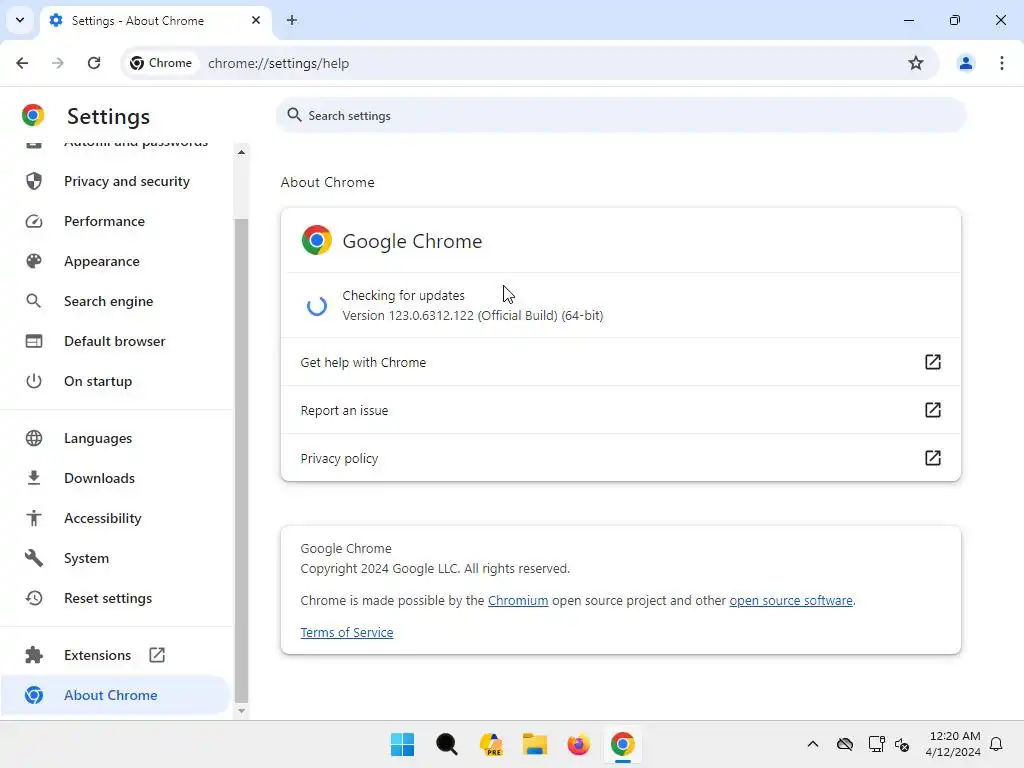Viewport: 1024px width, 768px height.
Task: Launch Firefox from the taskbar
Action: tap(579, 744)
